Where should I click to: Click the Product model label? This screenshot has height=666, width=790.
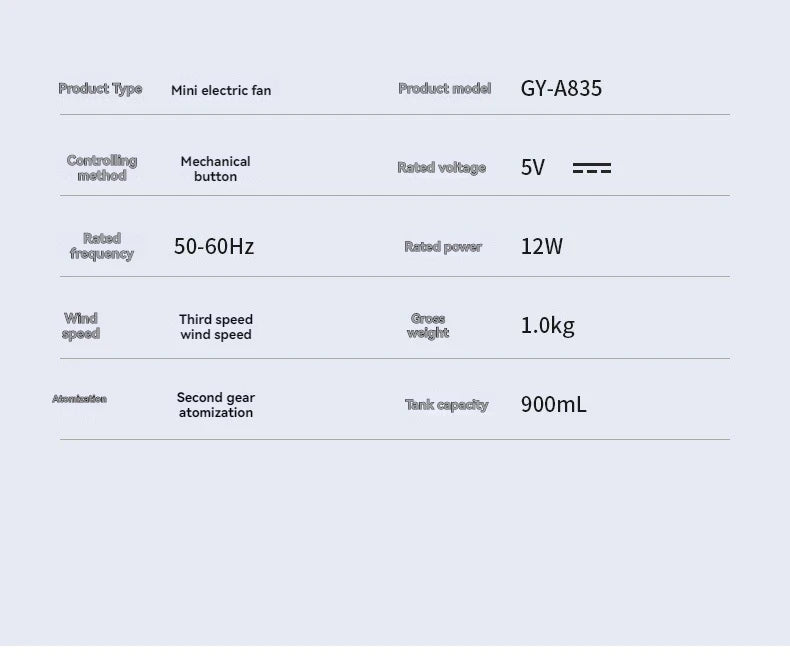(x=444, y=89)
